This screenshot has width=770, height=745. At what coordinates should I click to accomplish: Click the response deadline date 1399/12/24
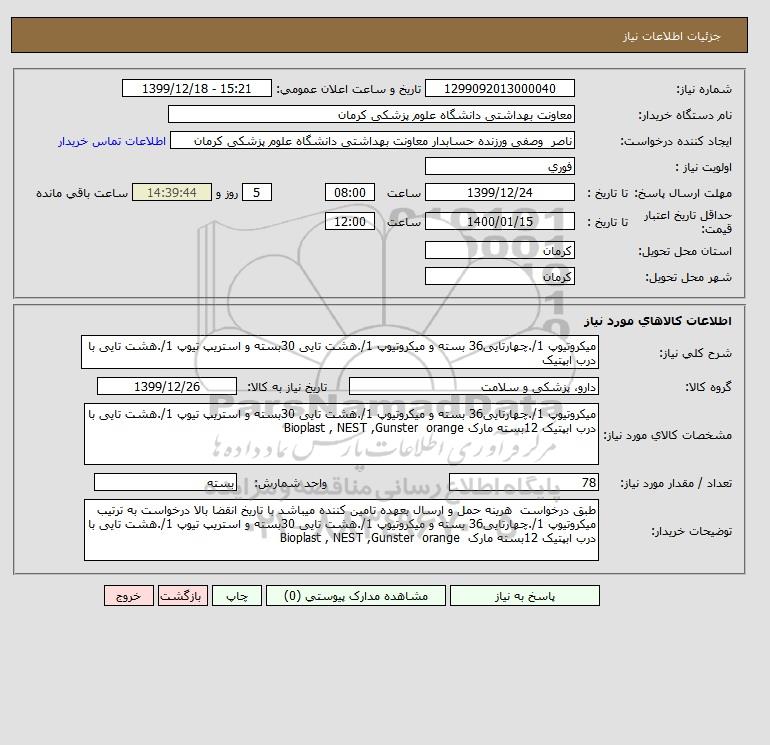click(499, 192)
